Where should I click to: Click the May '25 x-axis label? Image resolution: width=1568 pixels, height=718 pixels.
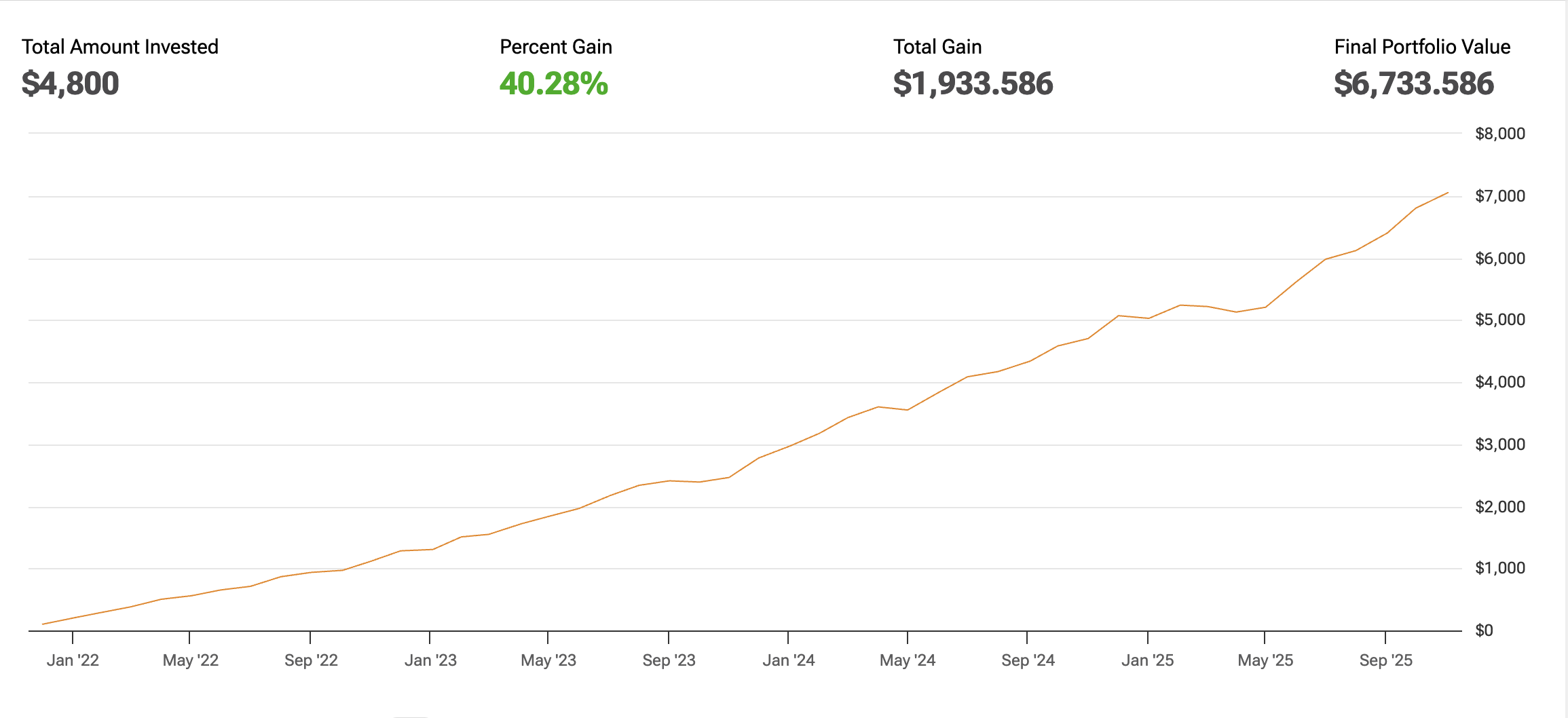click(1265, 660)
